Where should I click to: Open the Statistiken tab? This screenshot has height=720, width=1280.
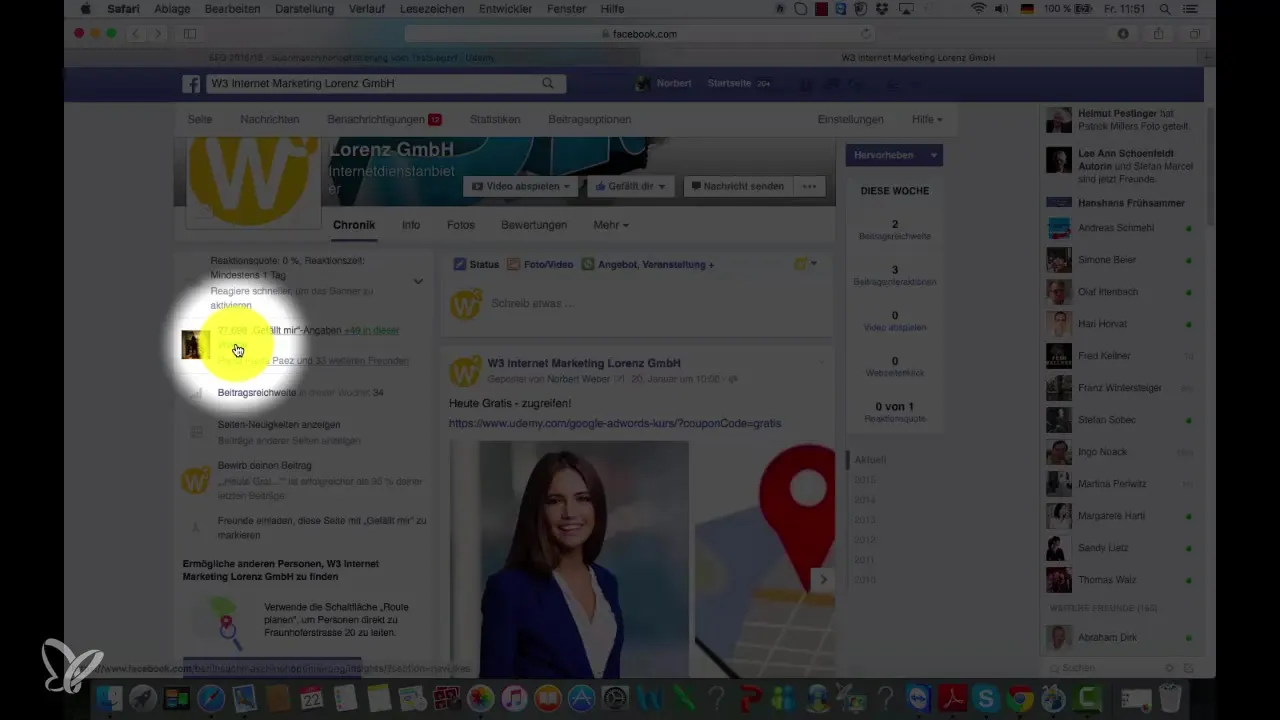tap(495, 119)
